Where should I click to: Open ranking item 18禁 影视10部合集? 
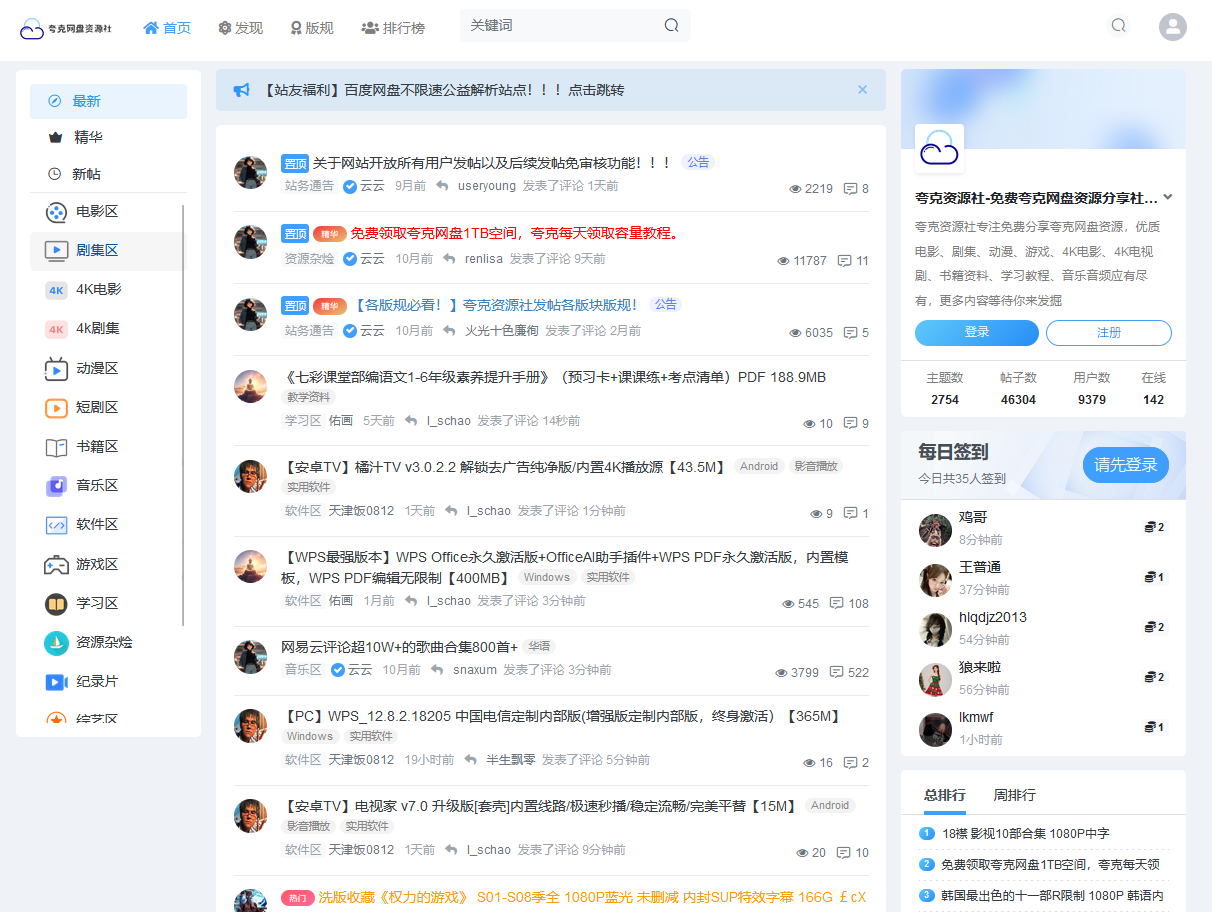[1025, 834]
